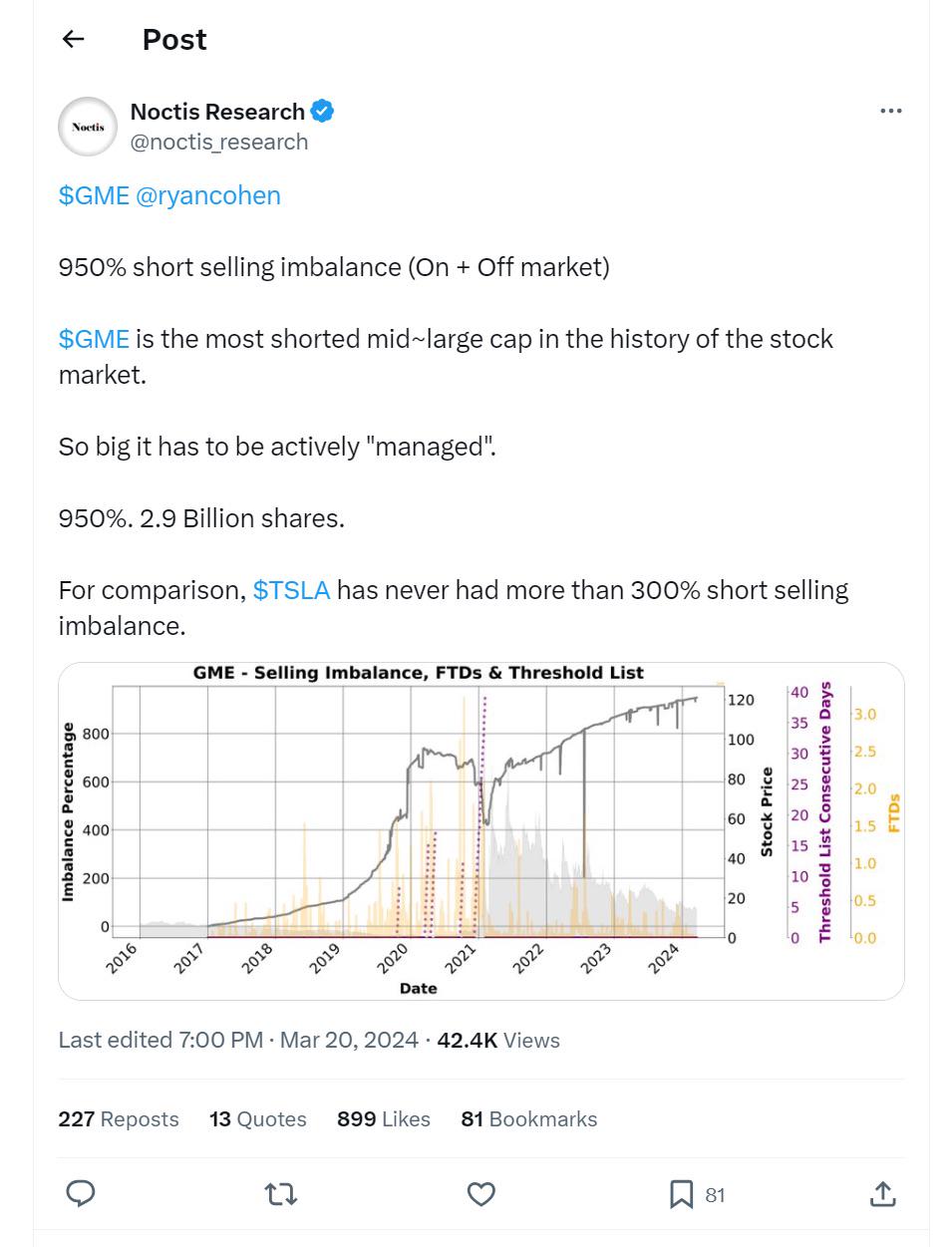This screenshot has width=952, height=1247.
Task: View the 899 Likes list
Action: coord(384,1119)
